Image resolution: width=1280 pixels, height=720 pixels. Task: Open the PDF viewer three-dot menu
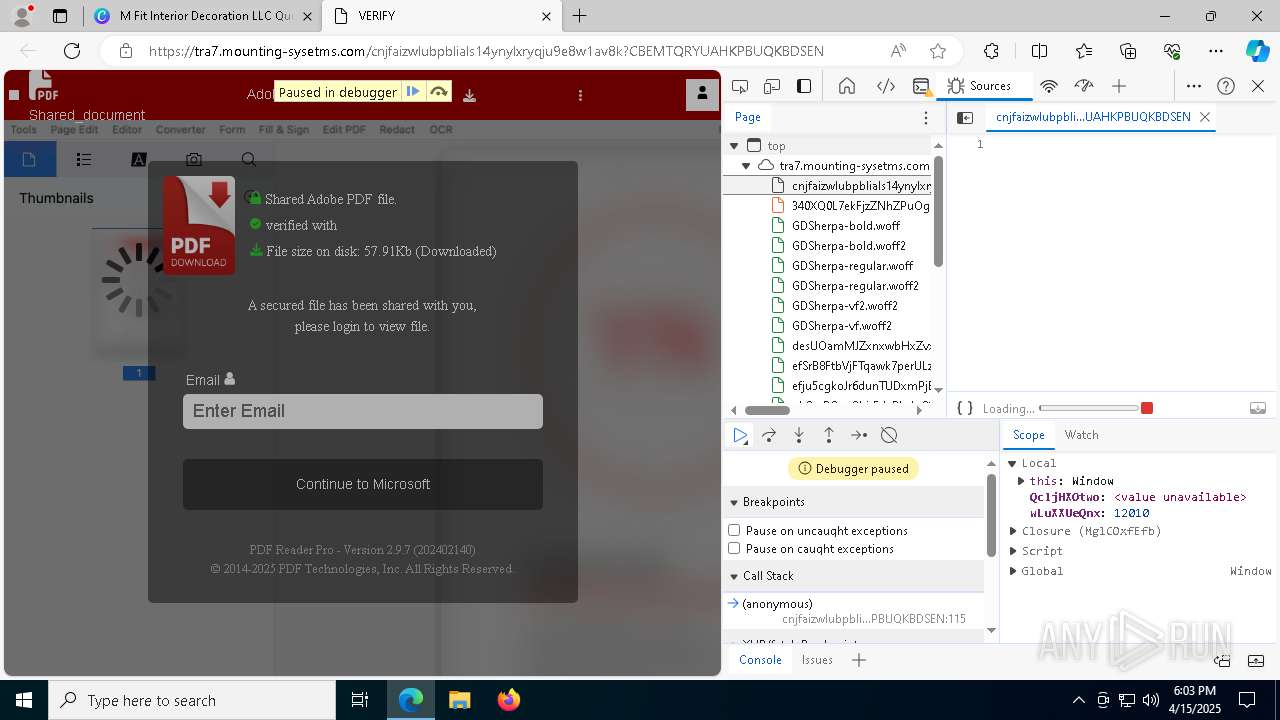click(581, 95)
